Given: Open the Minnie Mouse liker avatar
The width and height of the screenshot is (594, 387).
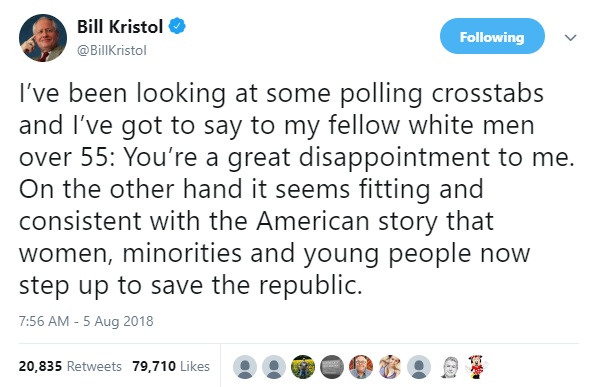Looking at the screenshot, I should click(x=477, y=367).
